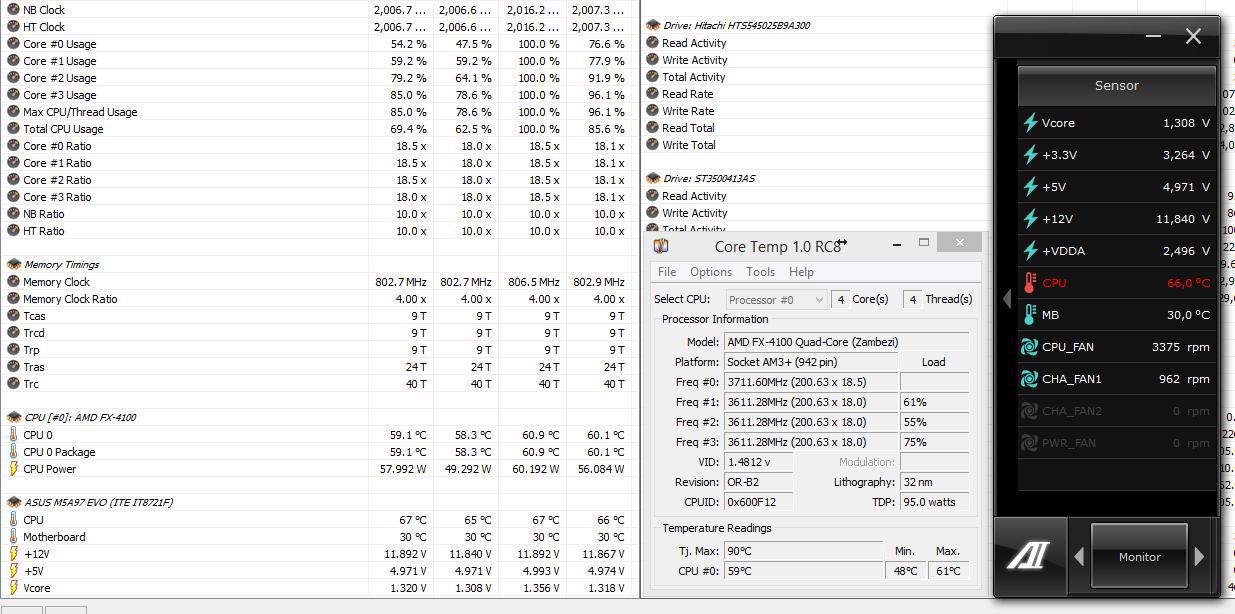This screenshot has width=1235, height=614.
Task: Click the Model field showing AMD FX-4100 Quad-Core
Action: click(846, 342)
